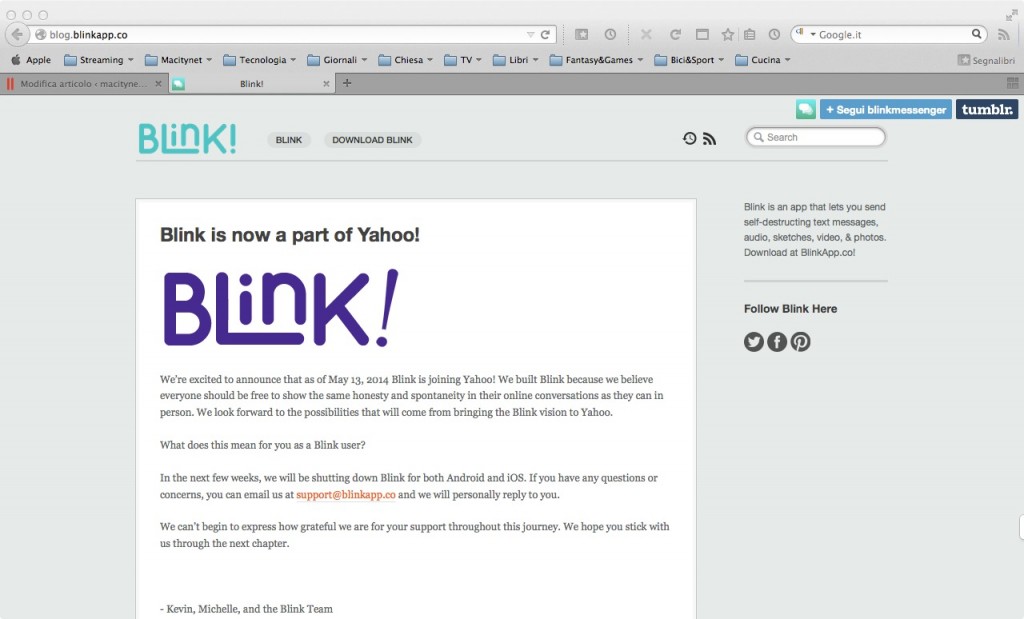Click the window/tab view icon in the toolbar
Viewport: 1024px width, 619px height.
click(x=702, y=35)
